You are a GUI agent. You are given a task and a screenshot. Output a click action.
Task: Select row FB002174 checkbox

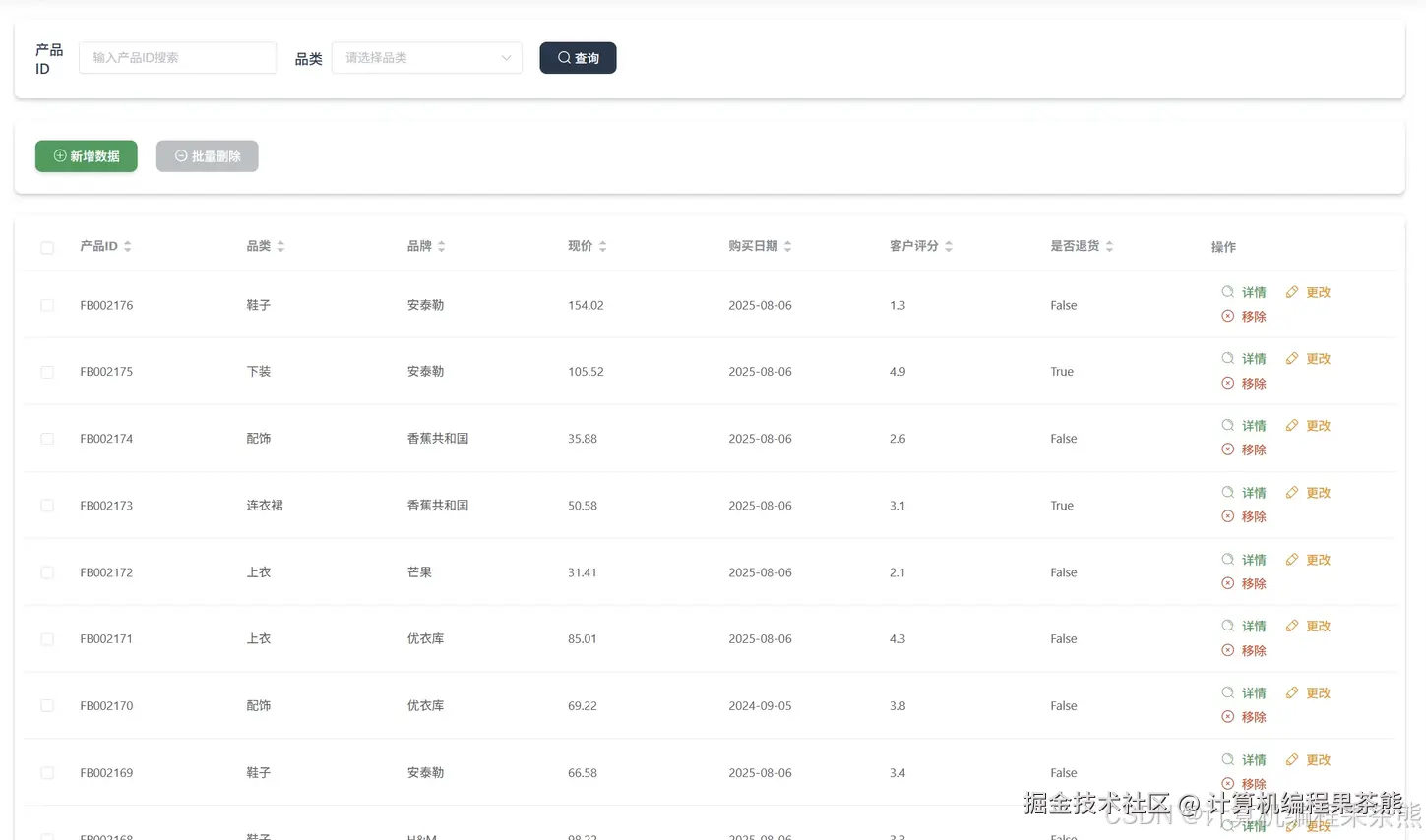(47, 439)
